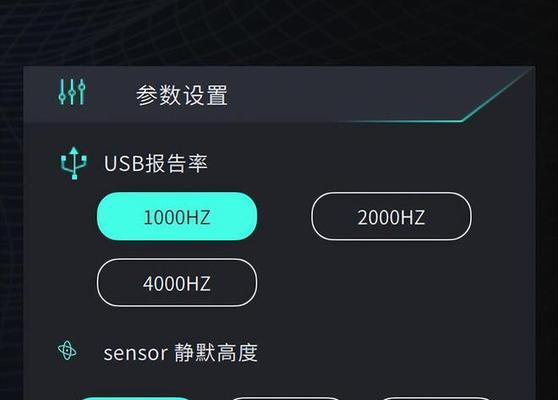Click the 2000HZ outlined pill button text
This screenshot has height=400, width=558.
click(391, 217)
